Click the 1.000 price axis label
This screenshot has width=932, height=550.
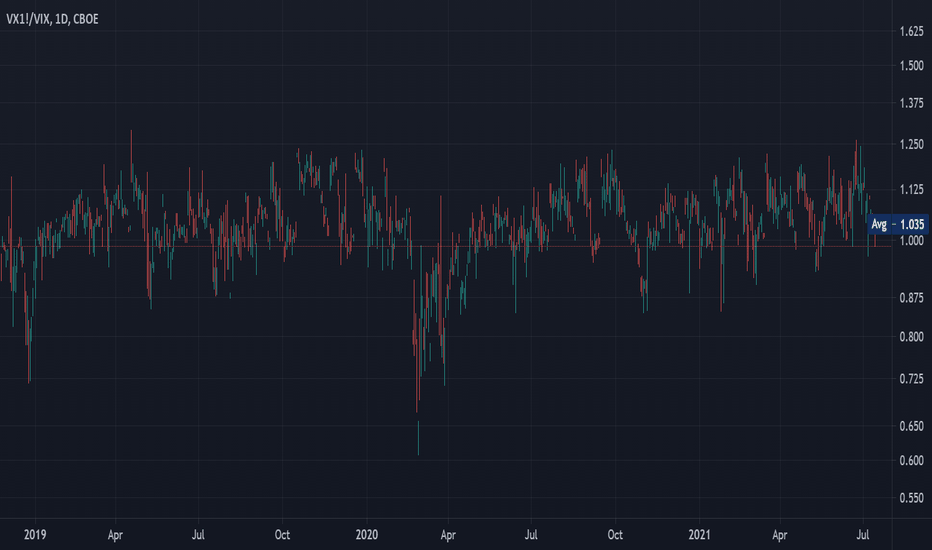pos(912,241)
